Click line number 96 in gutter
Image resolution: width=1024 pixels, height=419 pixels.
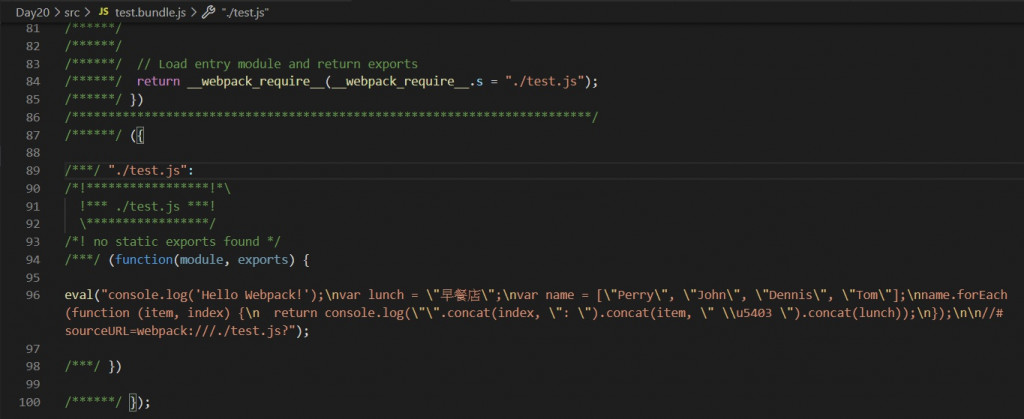33,295
